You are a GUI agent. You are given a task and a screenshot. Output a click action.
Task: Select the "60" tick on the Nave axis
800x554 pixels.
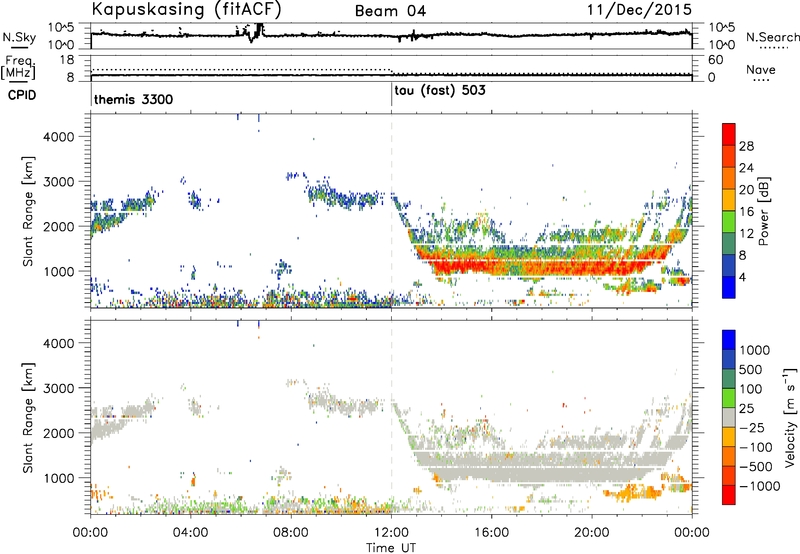pos(716,60)
